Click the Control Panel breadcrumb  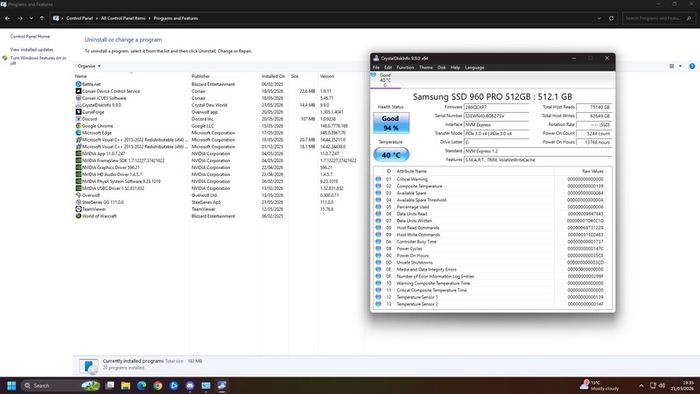[79, 18]
